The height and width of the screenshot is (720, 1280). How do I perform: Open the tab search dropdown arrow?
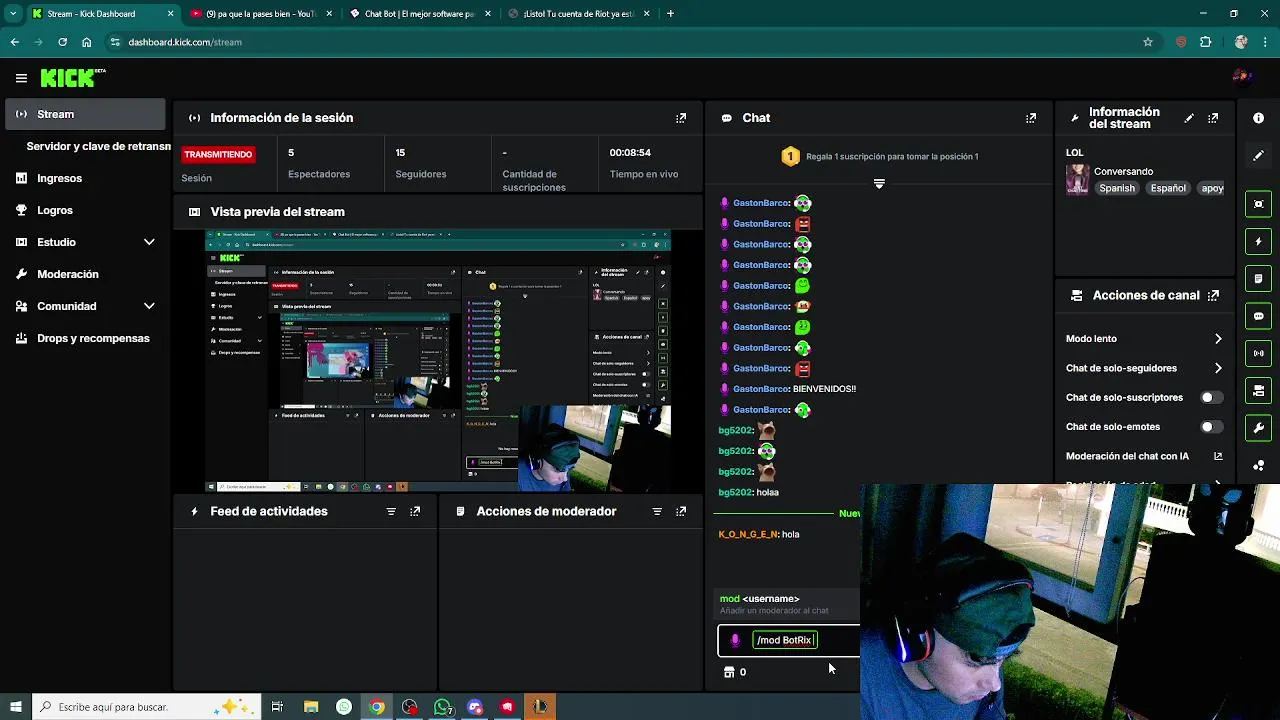12,14
